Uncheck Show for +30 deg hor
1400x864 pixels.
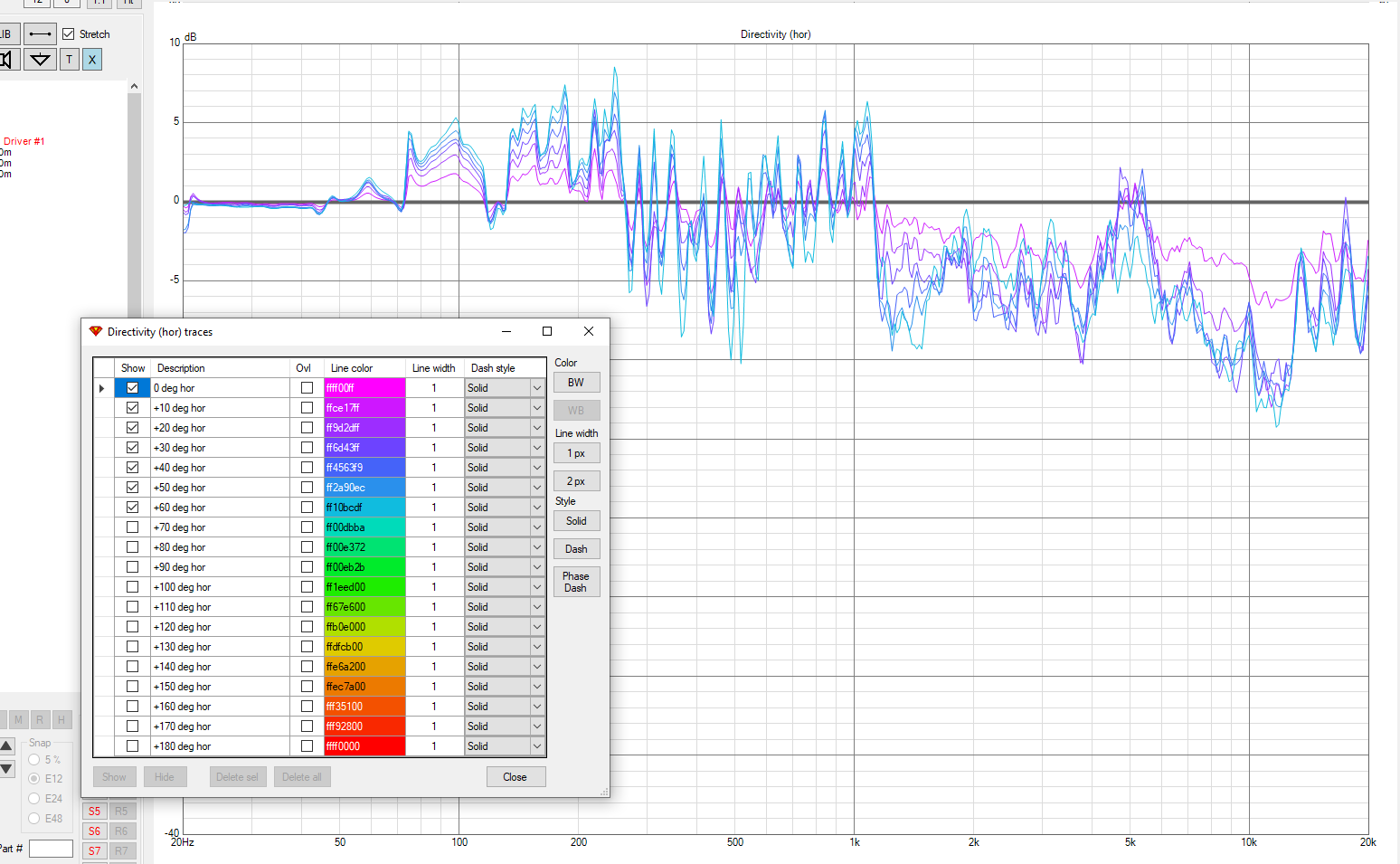coord(133,448)
